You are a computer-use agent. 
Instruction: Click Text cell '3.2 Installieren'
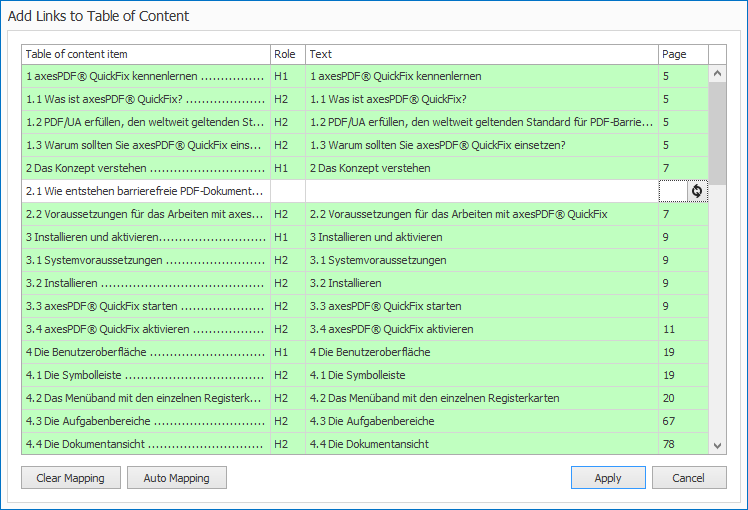pyautogui.click(x=482, y=283)
